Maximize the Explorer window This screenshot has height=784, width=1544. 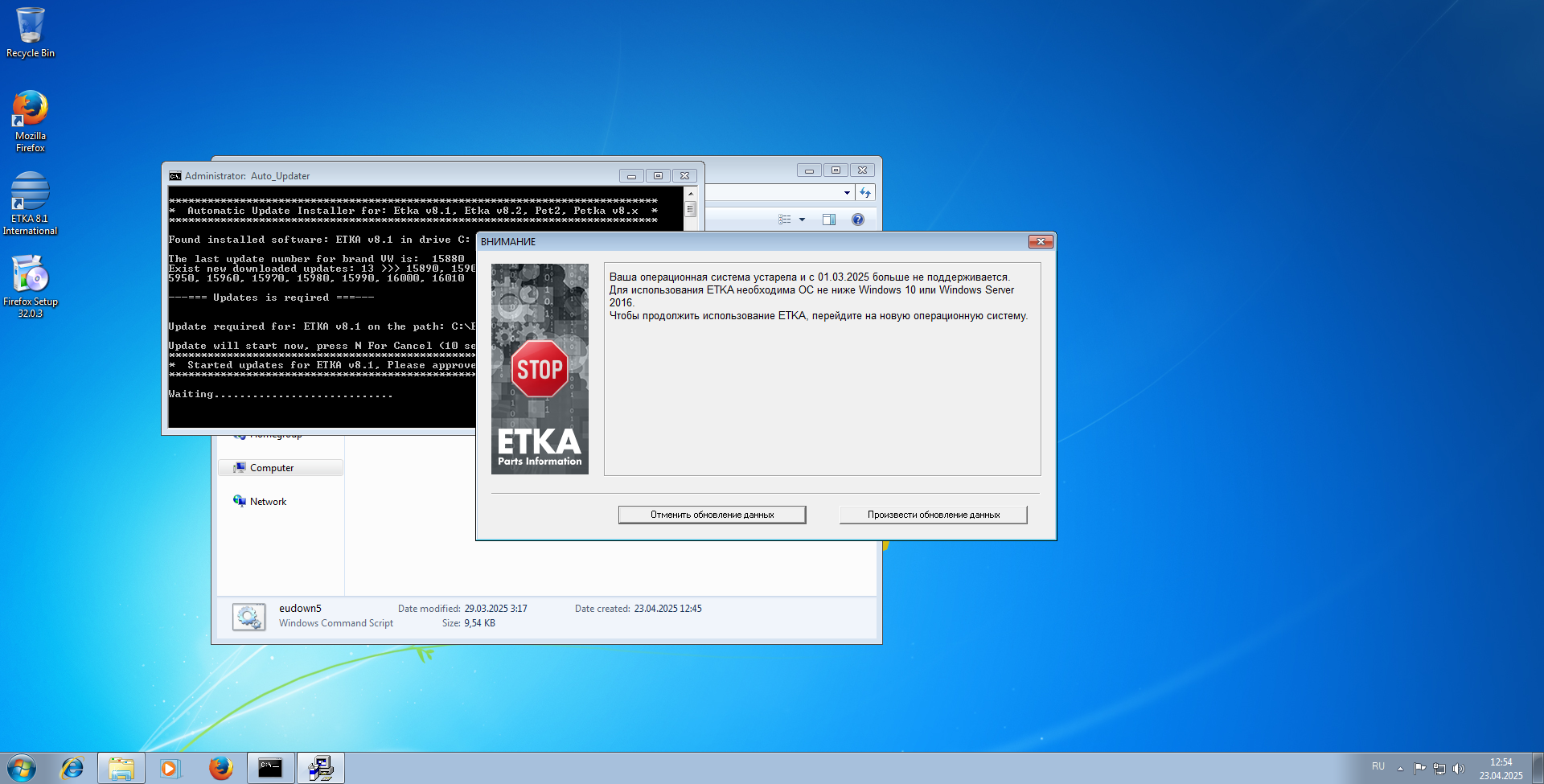tap(836, 170)
